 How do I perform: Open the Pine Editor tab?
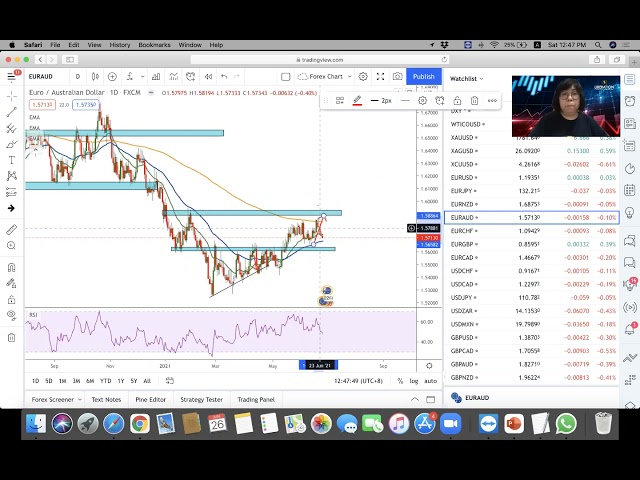pos(150,399)
